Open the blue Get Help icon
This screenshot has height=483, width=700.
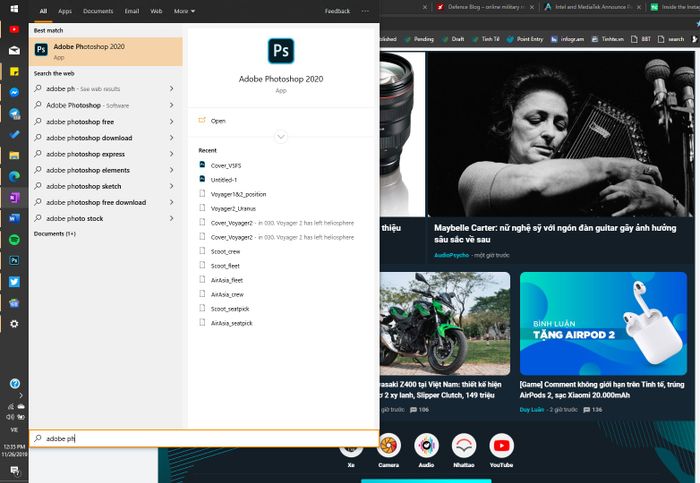[14, 383]
